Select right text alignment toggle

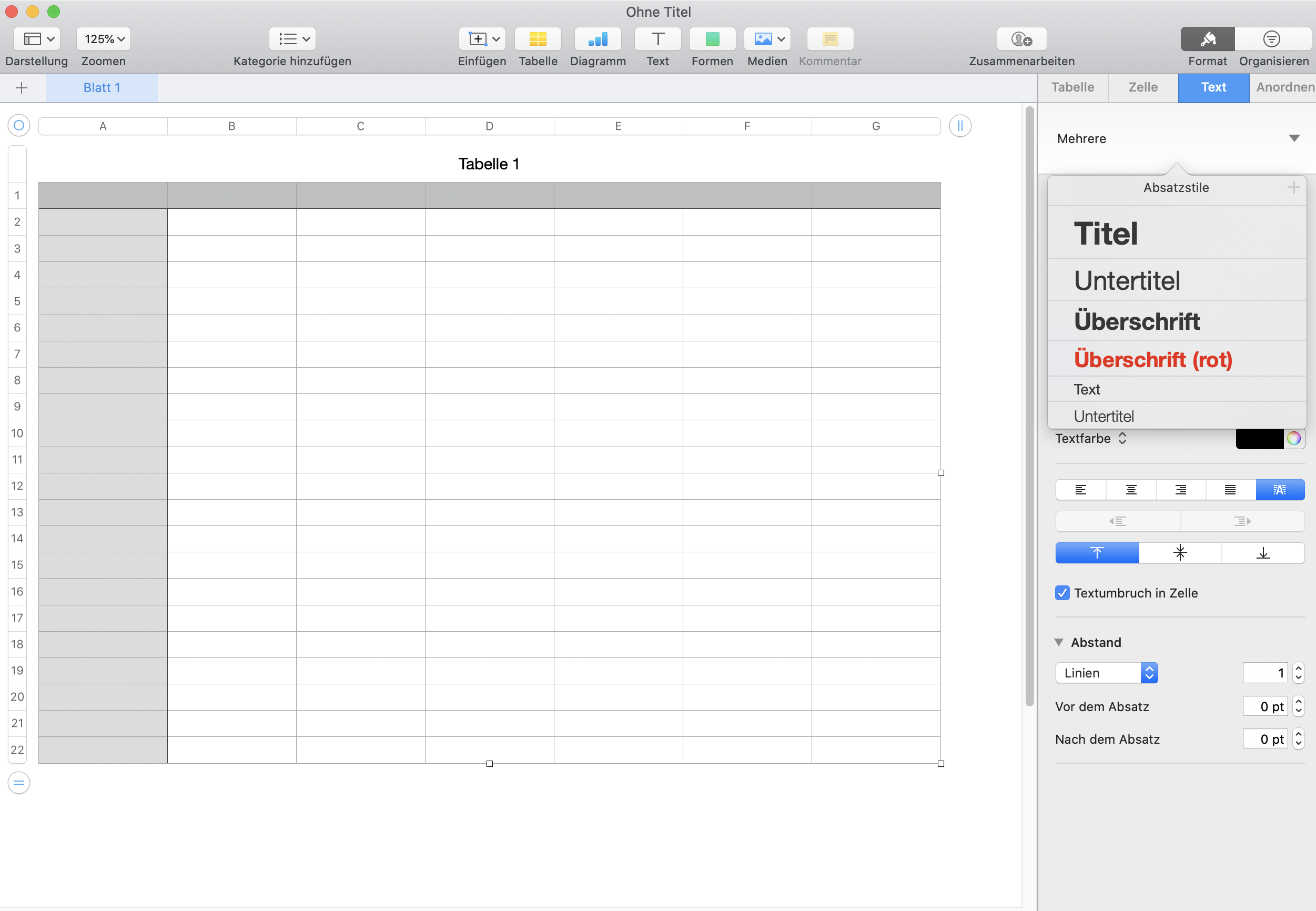[1181, 490]
